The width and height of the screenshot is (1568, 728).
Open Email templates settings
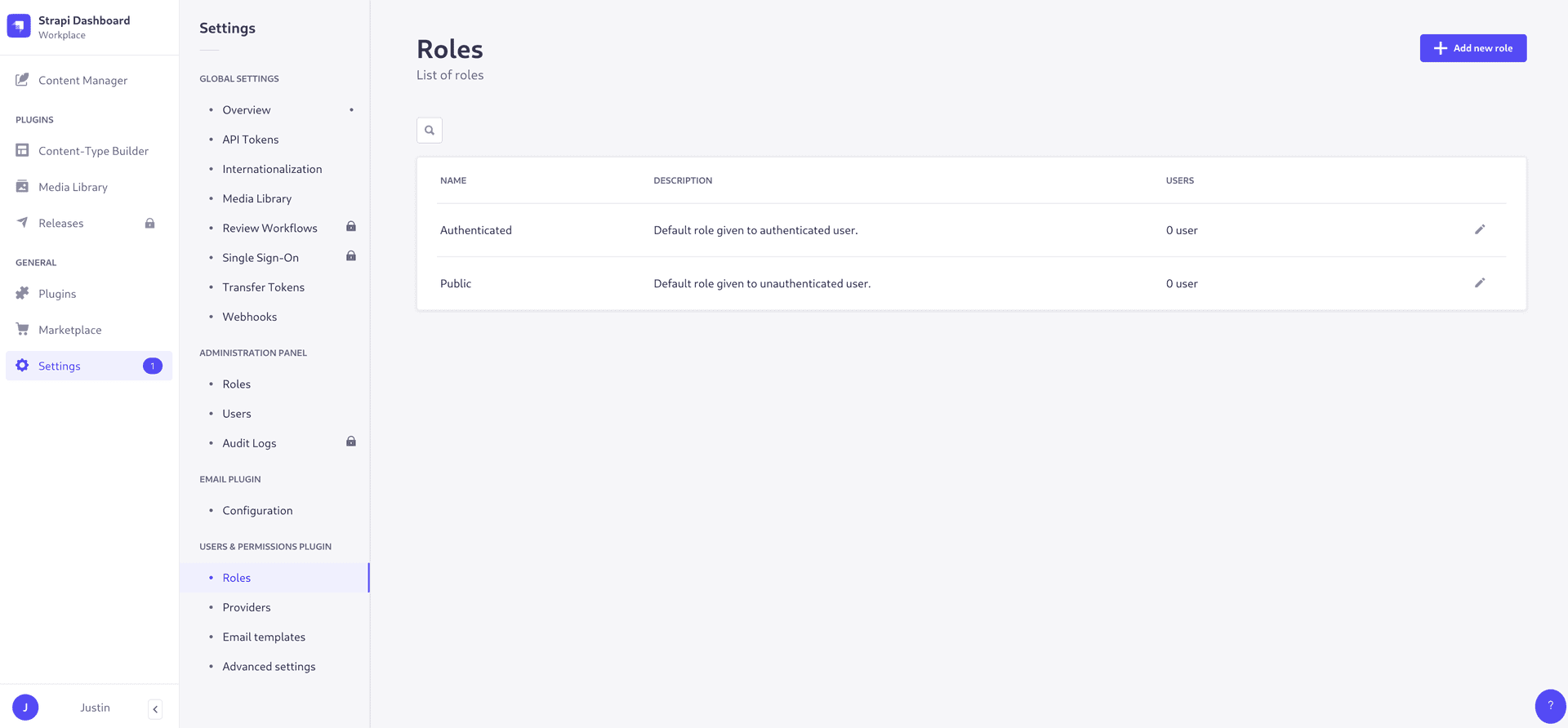[264, 637]
